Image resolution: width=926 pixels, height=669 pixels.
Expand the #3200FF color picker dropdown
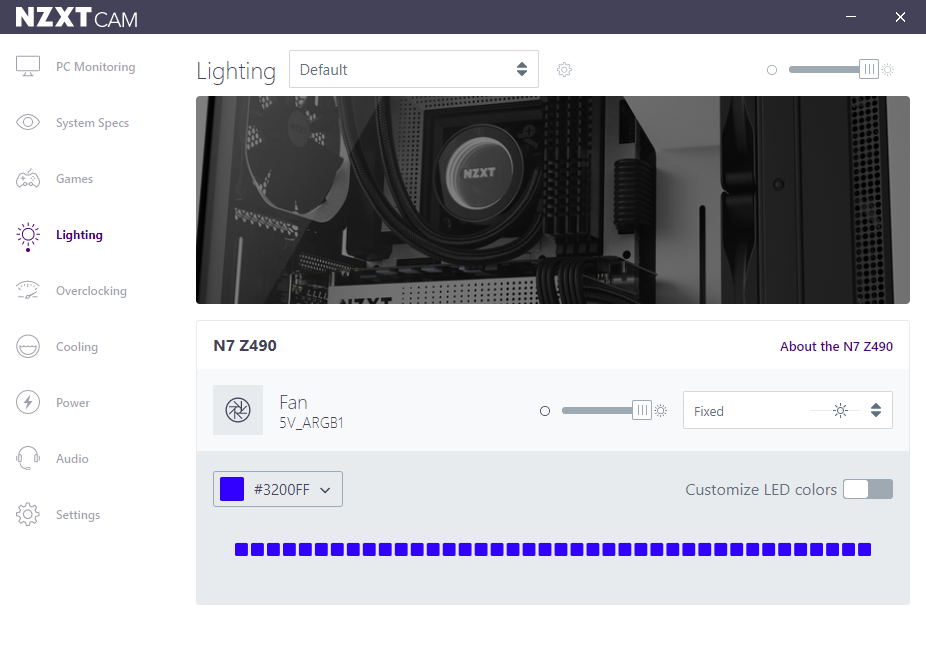pos(278,489)
